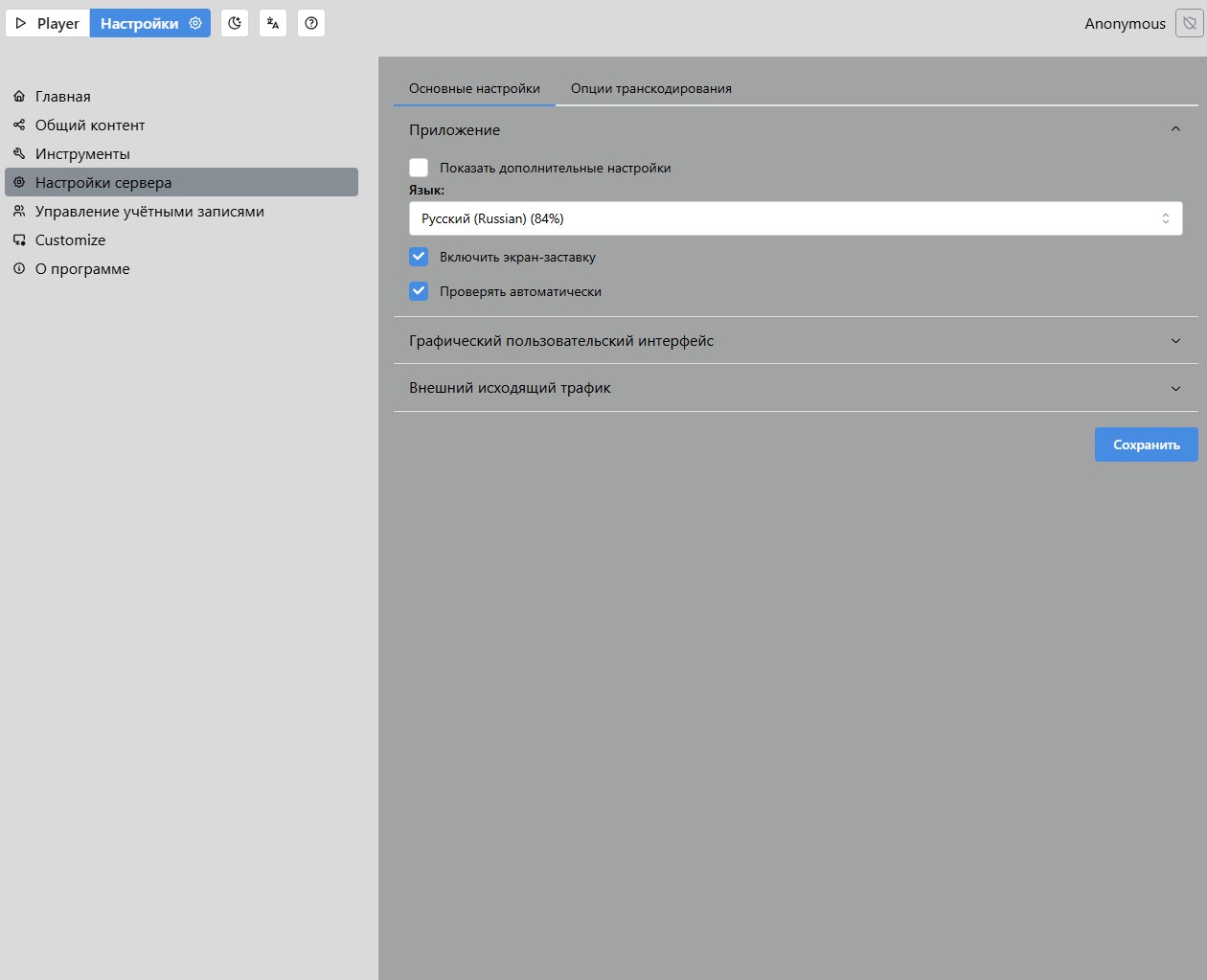Collapse the Приложение section
Viewport: 1207px width, 980px height.
pyautogui.click(x=1175, y=130)
